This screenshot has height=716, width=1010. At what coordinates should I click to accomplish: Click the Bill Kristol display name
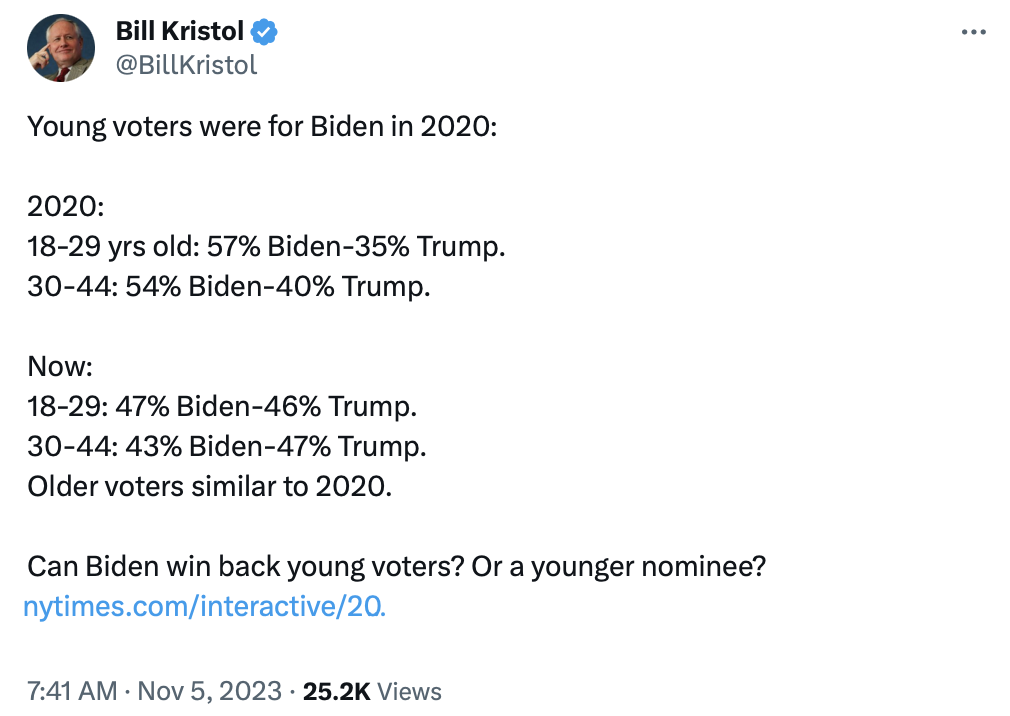coord(179,32)
